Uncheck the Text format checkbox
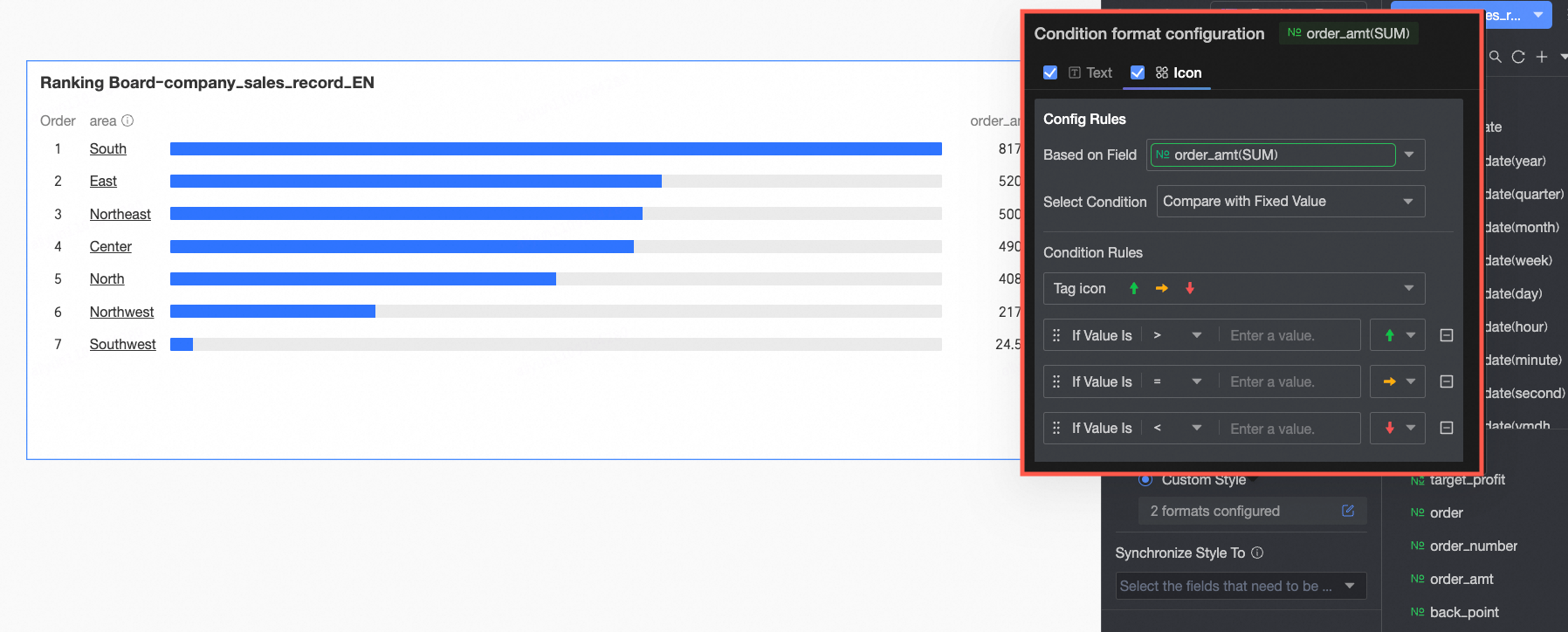This screenshot has width=1568, height=632. point(1050,72)
